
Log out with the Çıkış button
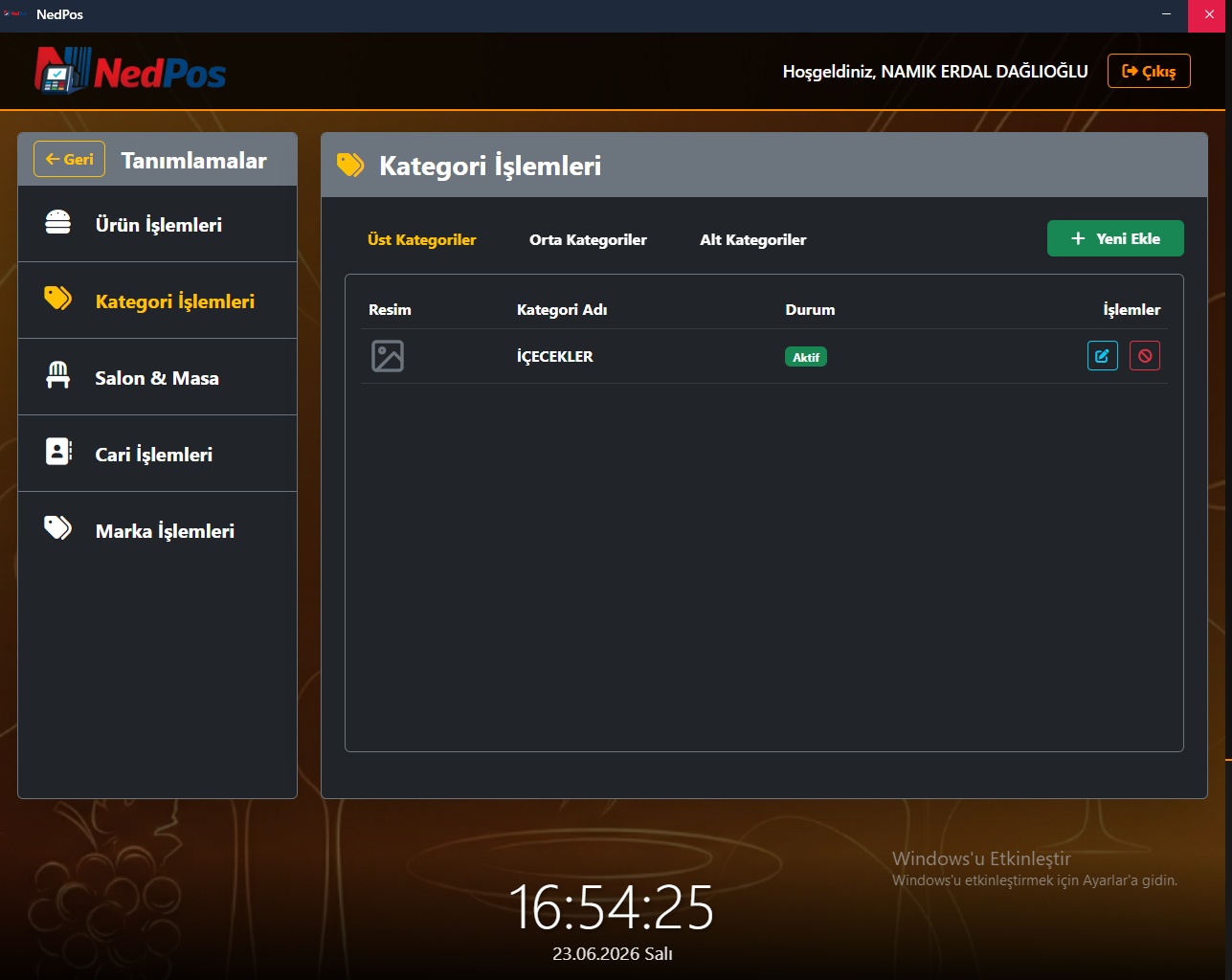pyautogui.click(x=1149, y=71)
